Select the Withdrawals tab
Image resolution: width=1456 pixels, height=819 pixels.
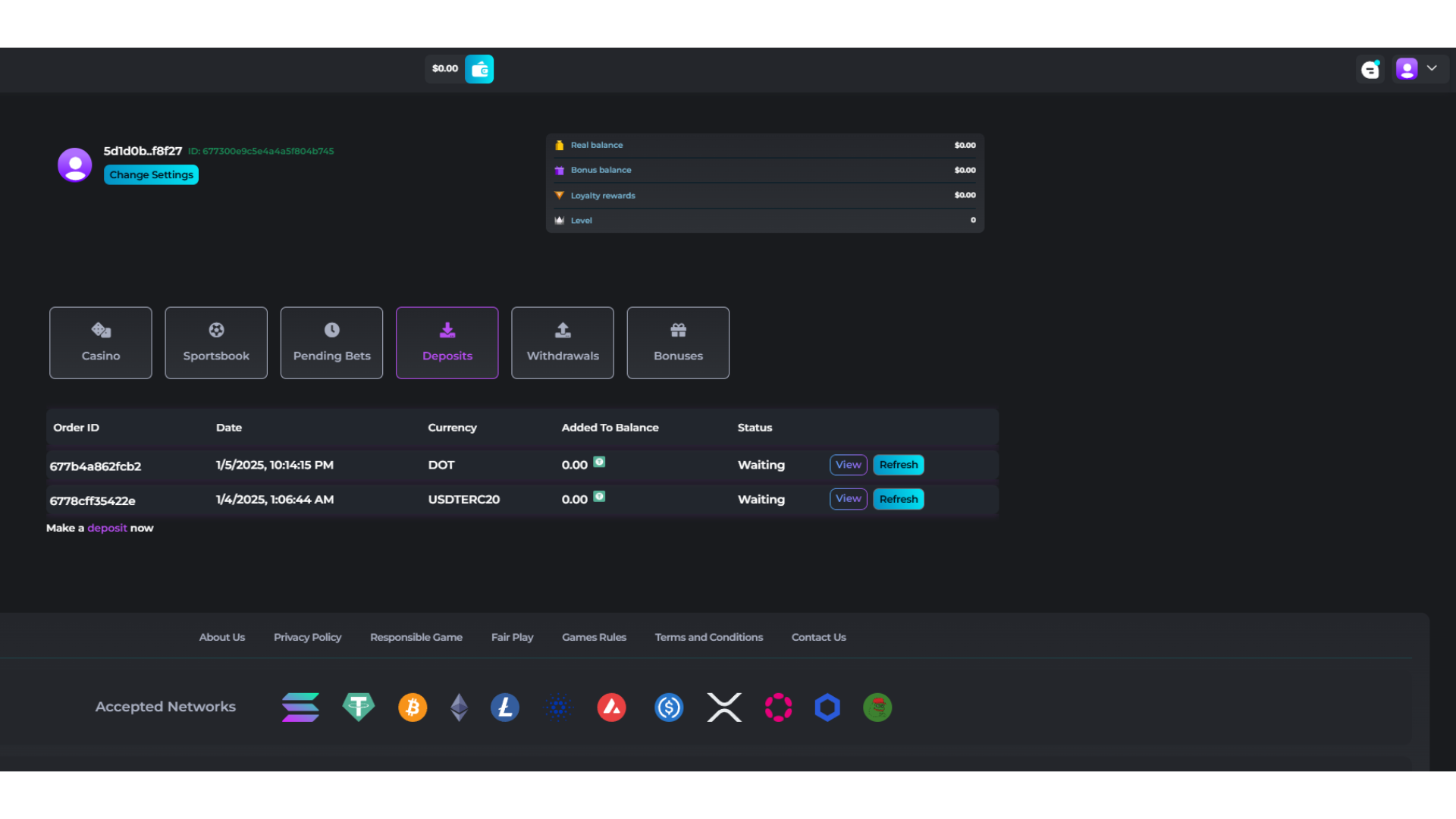pos(563,343)
